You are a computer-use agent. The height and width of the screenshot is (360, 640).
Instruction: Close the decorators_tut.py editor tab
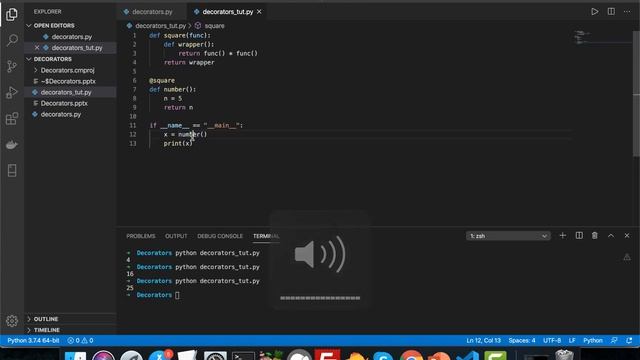click(x=259, y=12)
